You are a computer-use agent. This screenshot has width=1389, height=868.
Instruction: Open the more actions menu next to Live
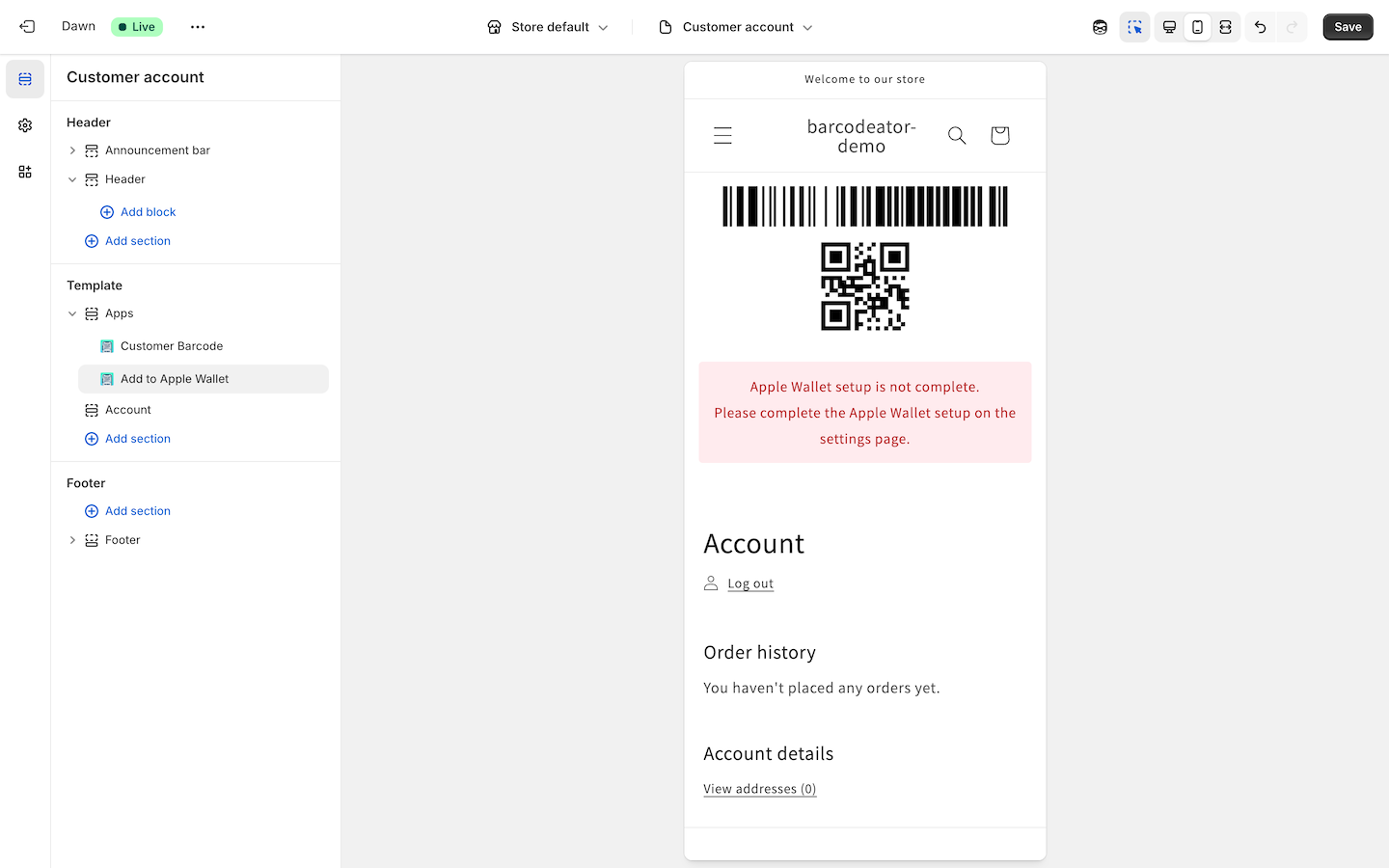click(197, 26)
